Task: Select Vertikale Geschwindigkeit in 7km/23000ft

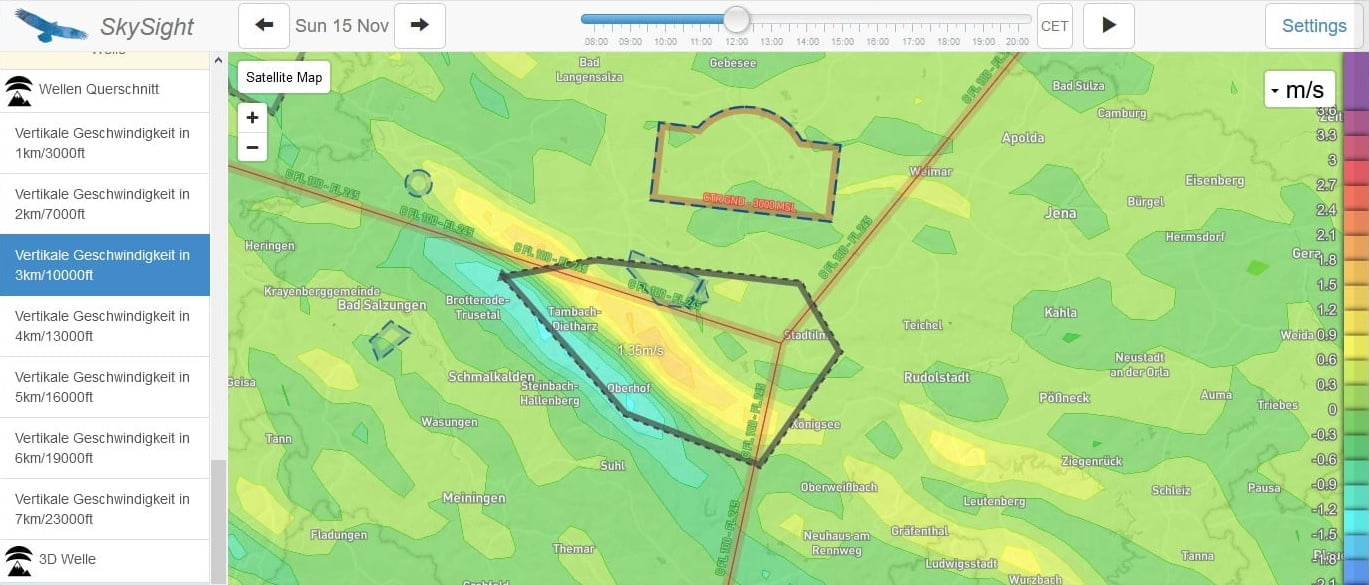Action: click(104, 509)
